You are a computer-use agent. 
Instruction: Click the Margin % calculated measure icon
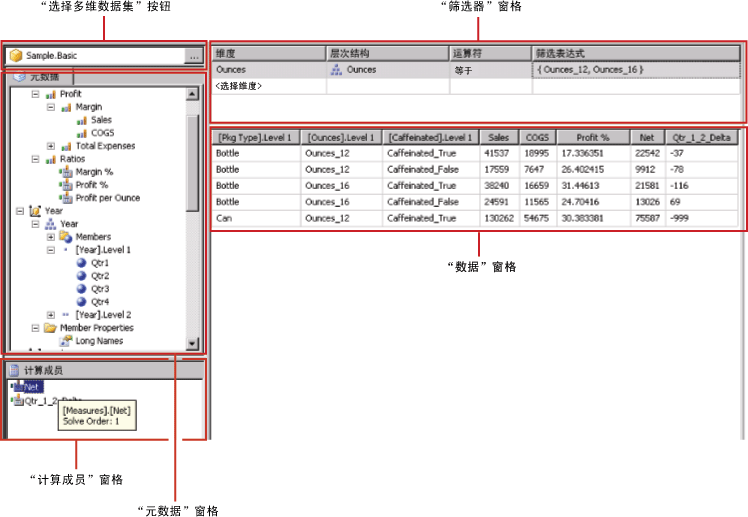click(66, 172)
